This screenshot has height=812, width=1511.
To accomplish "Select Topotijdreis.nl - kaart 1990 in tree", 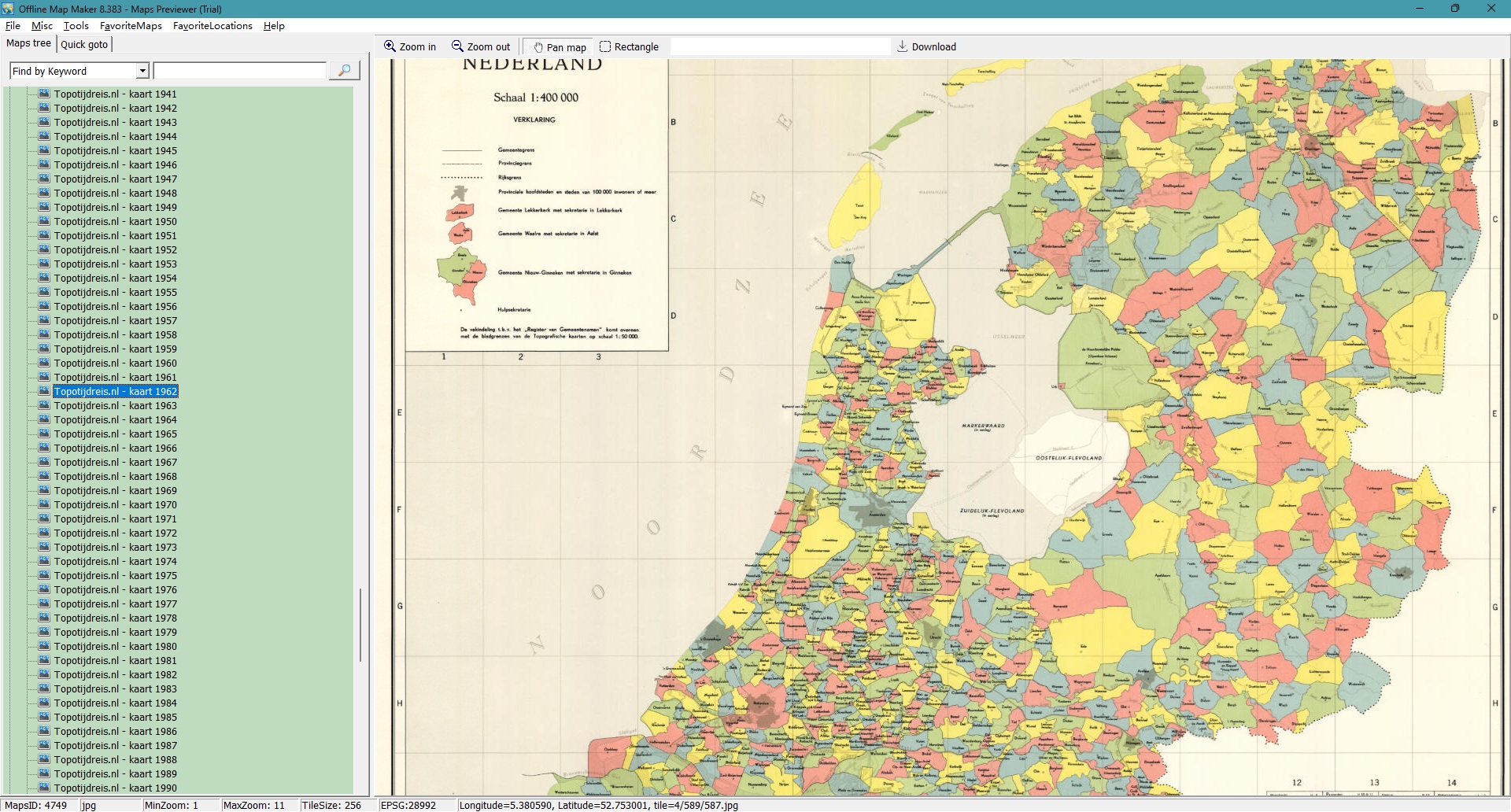I will [115, 788].
